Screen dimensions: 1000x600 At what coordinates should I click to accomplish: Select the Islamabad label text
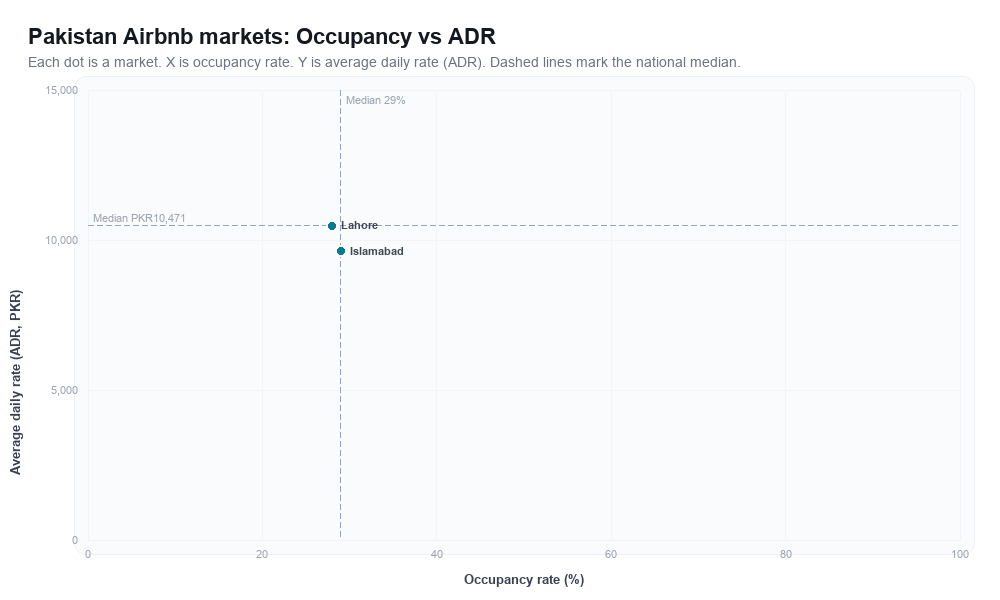pos(376,251)
